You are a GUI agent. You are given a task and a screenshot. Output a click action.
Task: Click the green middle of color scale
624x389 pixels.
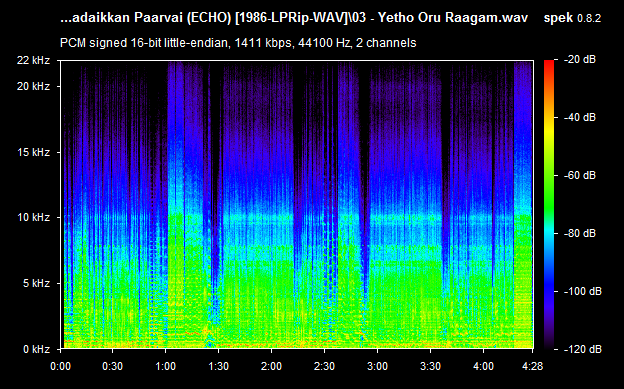[x=549, y=199]
